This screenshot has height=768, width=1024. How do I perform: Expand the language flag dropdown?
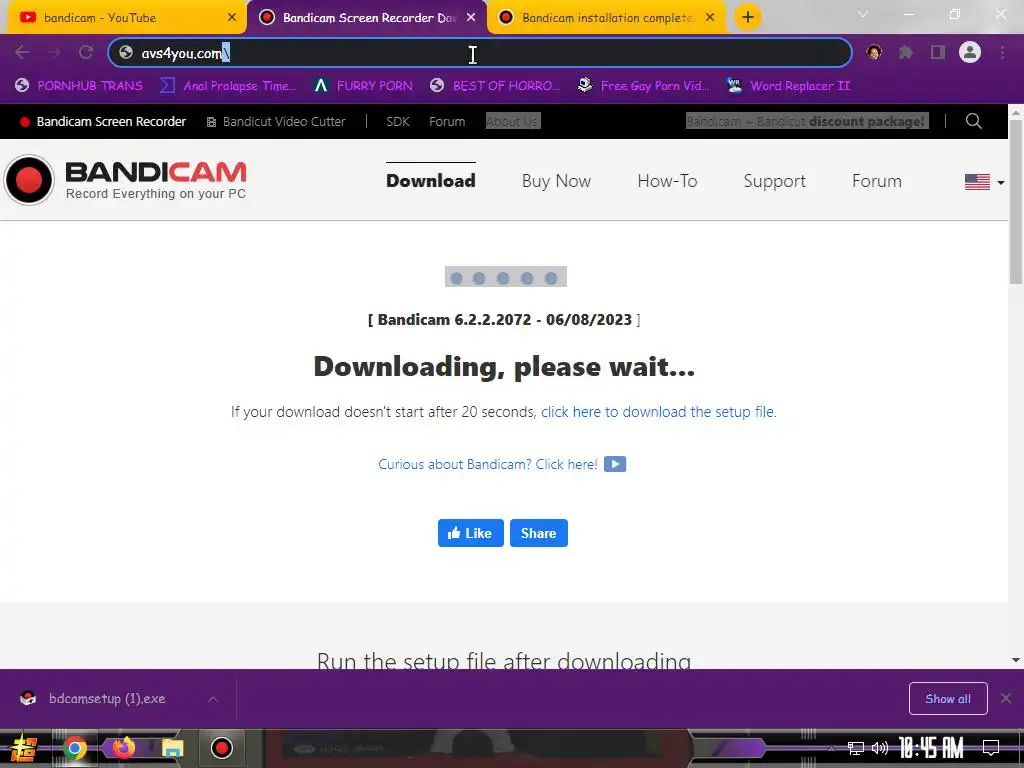984,182
